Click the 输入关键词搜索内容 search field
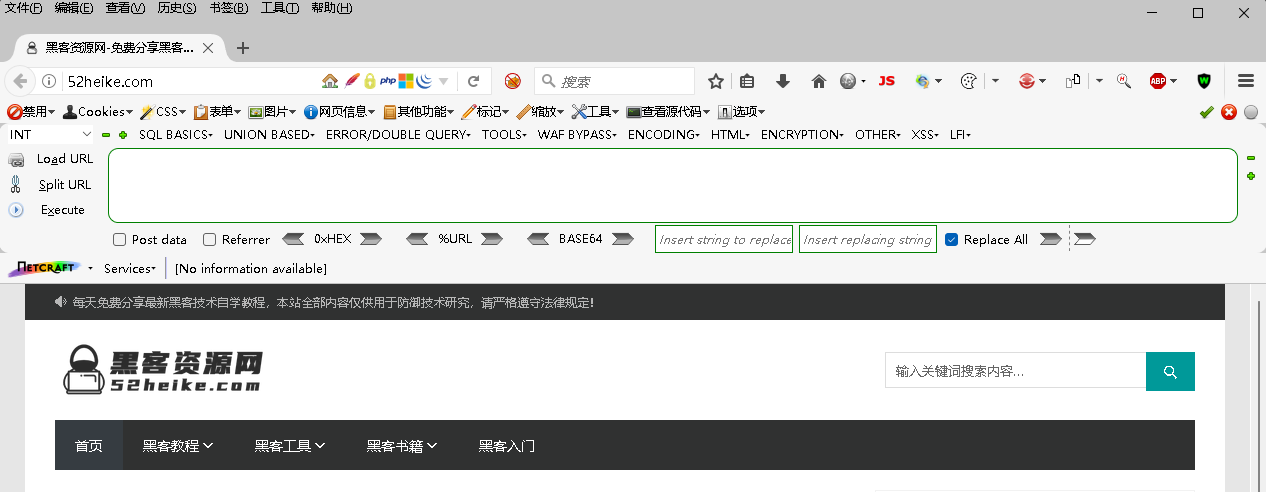The width and height of the screenshot is (1266, 492). pyautogui.click(x=1015, y=371)
